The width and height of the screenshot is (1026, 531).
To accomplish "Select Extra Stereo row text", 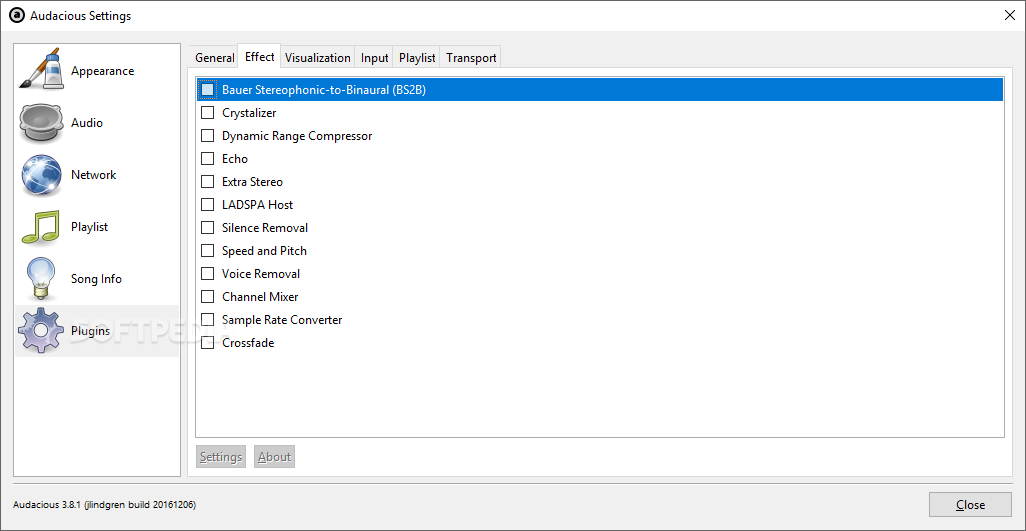I will pos(253,181).
